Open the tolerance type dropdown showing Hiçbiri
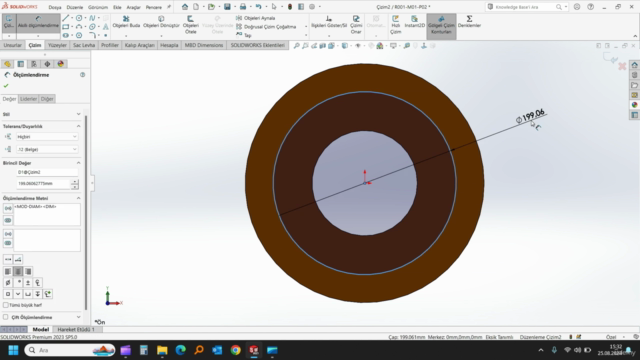The width and height of the screenshot is (640, 360). pos(47,137)
